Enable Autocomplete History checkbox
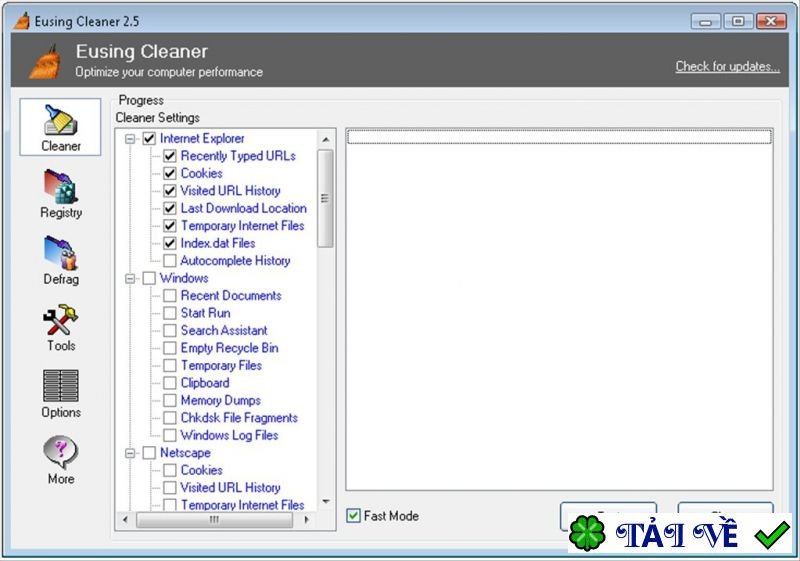The height and width of the screenshot is (561, 800). 170,261
